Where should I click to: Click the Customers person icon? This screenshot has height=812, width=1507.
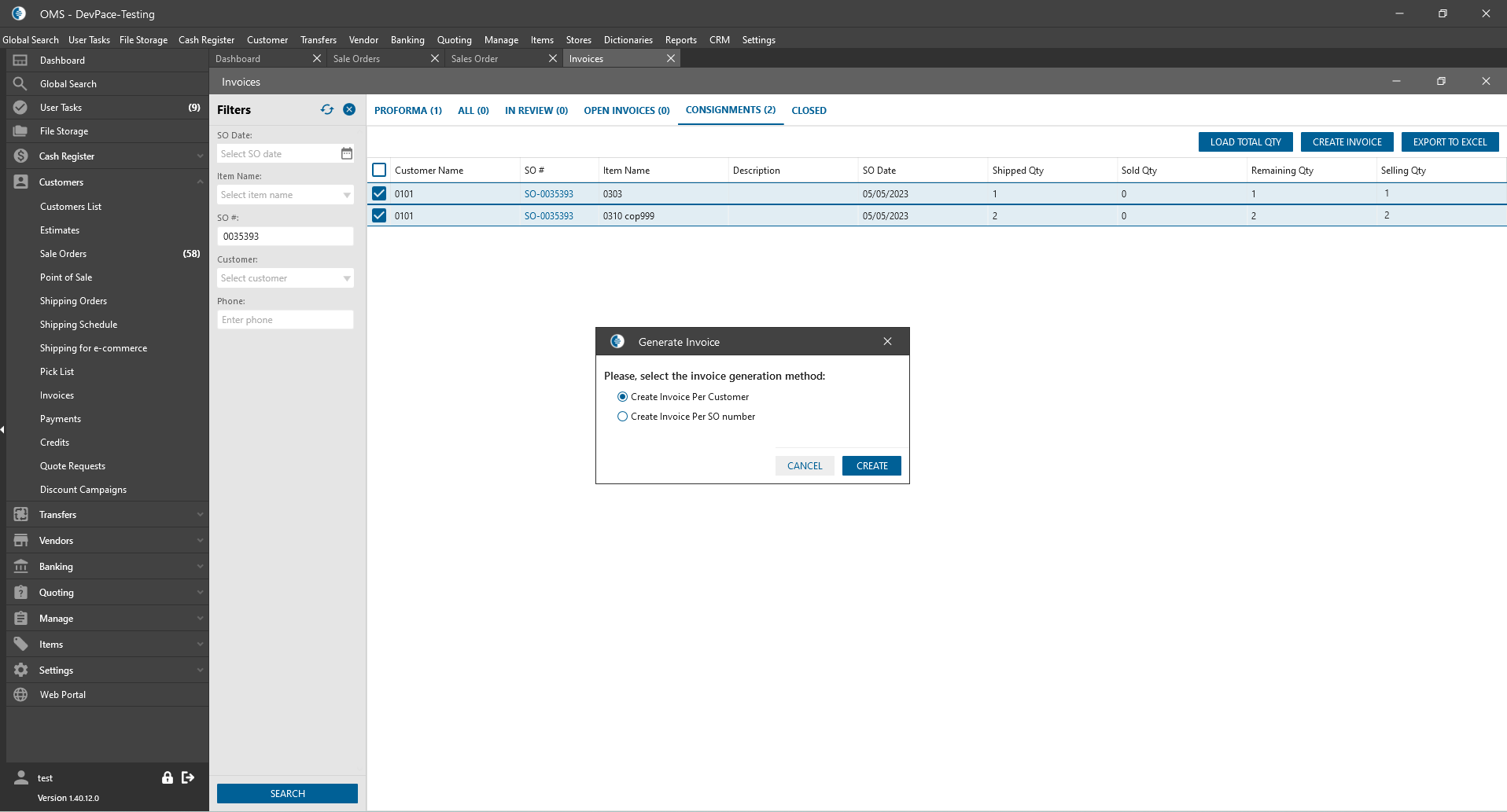(20, 182)
